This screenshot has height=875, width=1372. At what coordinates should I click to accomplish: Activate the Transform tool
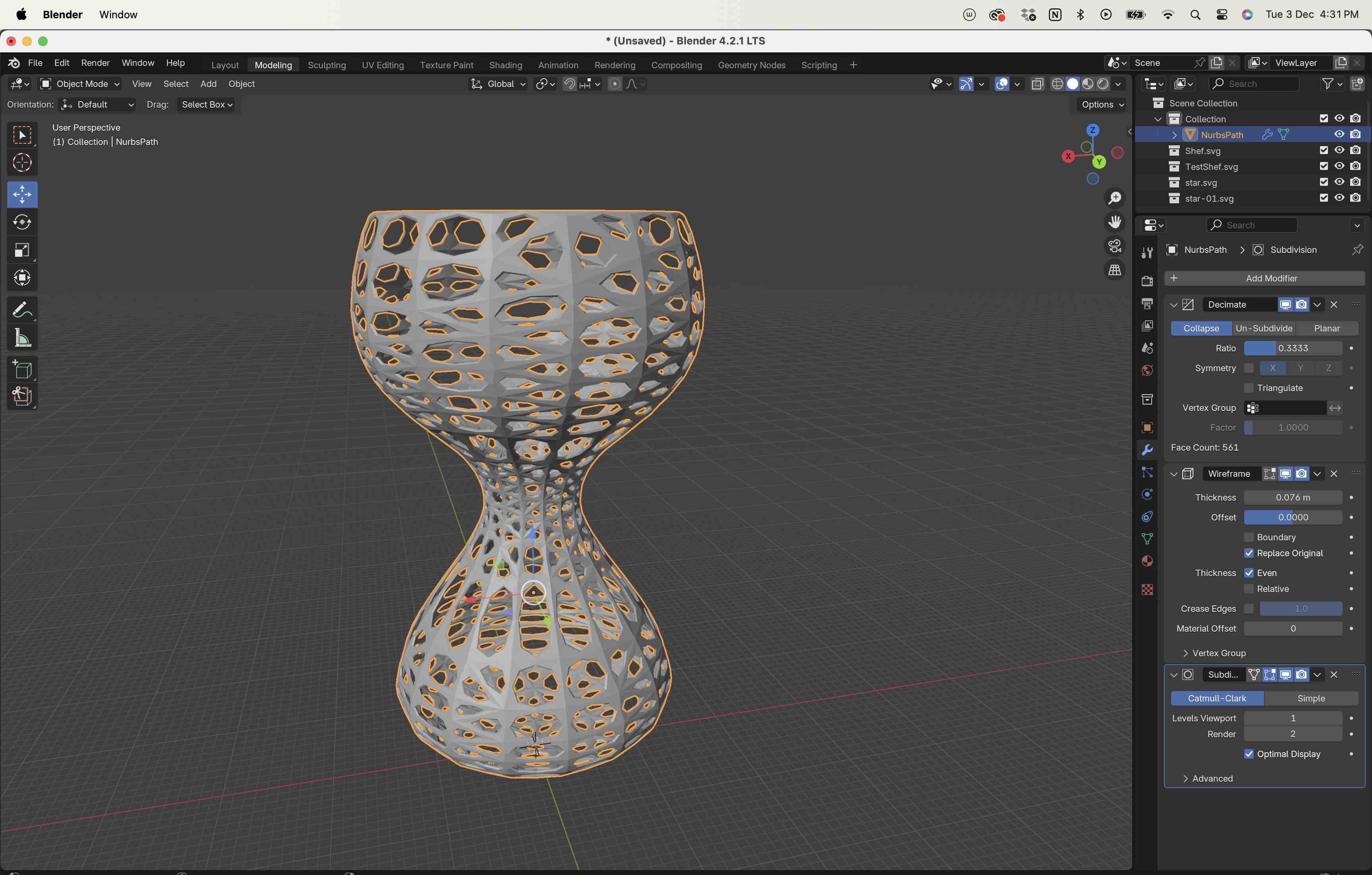(22, 278)
